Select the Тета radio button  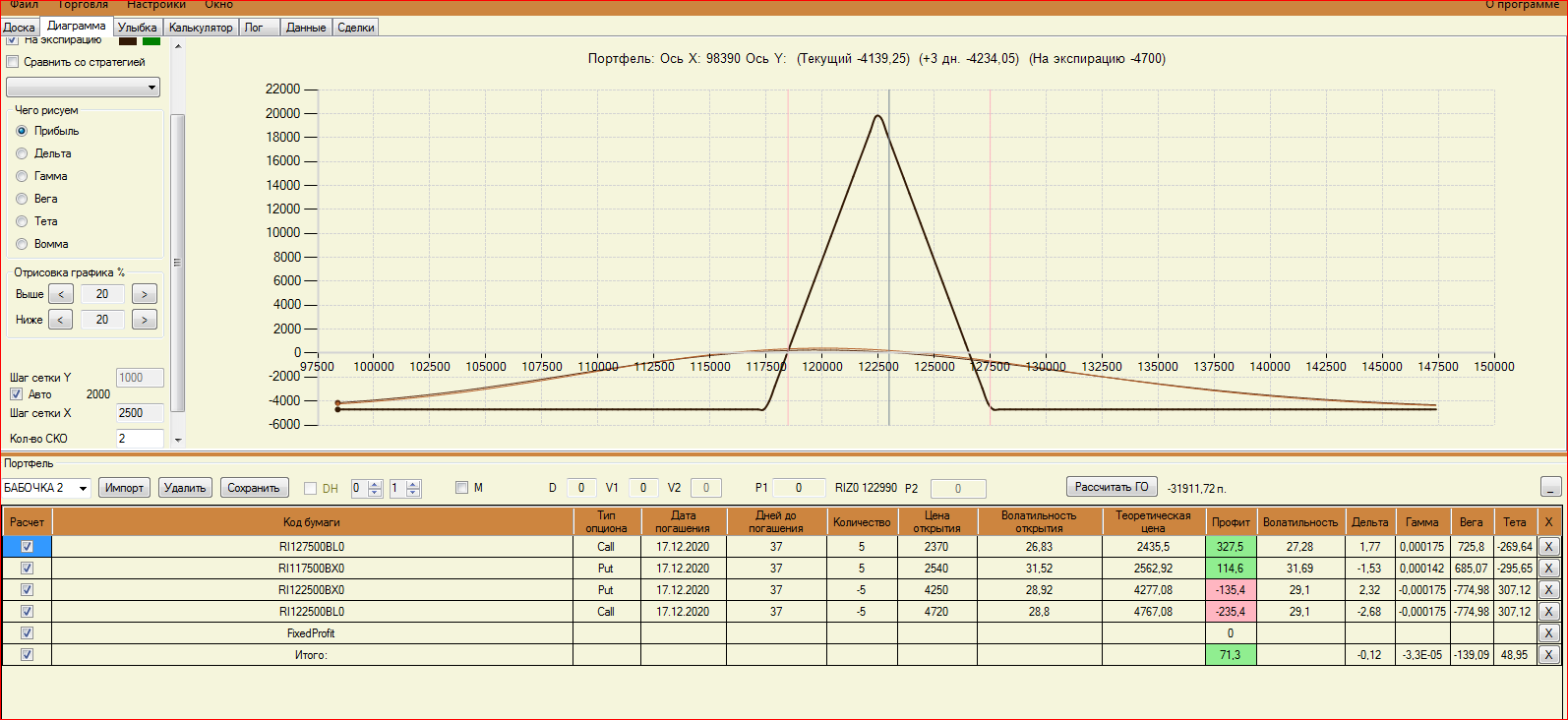coord(22,221)
